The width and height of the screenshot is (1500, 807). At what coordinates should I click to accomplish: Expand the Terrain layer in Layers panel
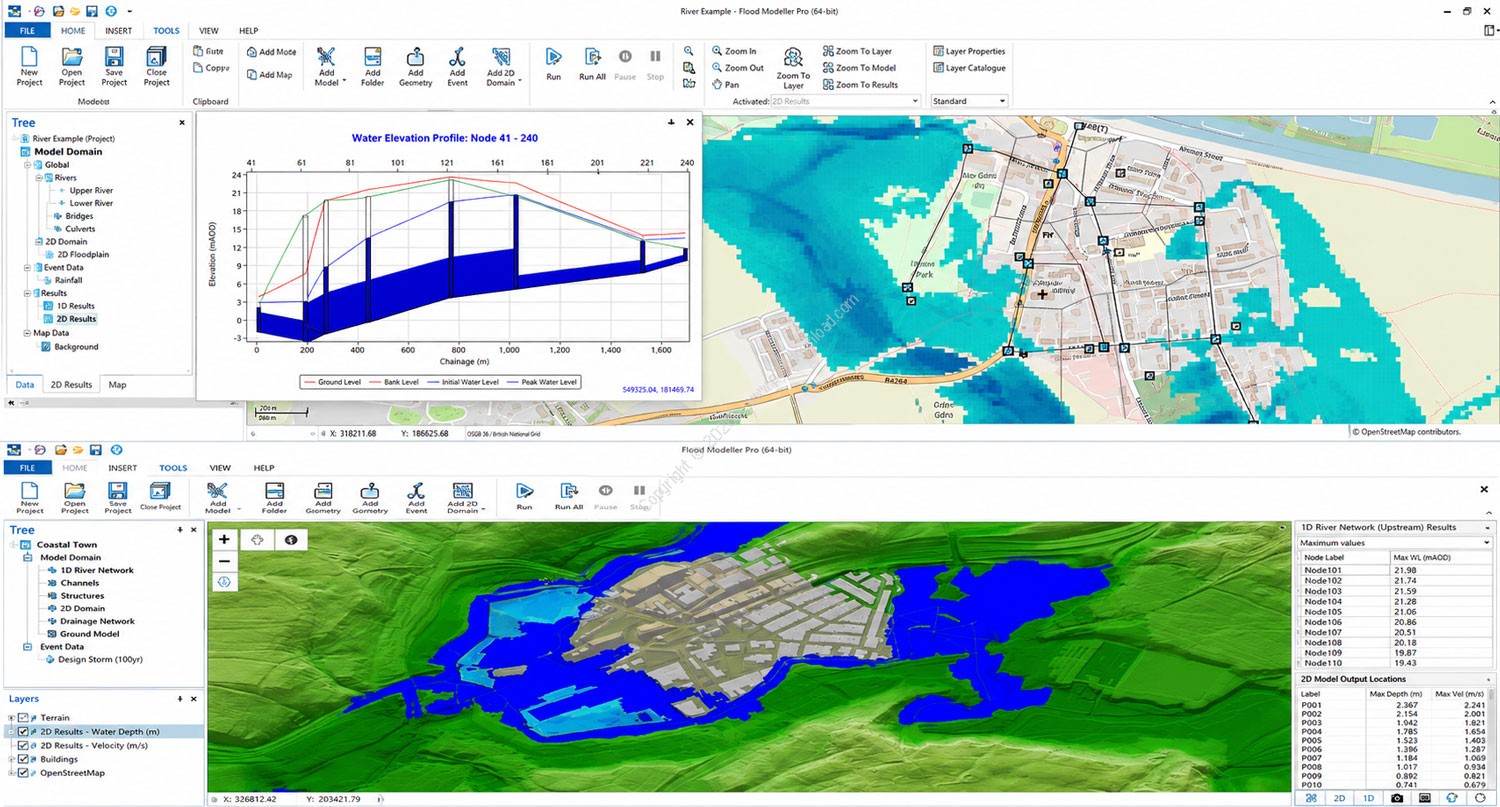(x=11, y=718)
